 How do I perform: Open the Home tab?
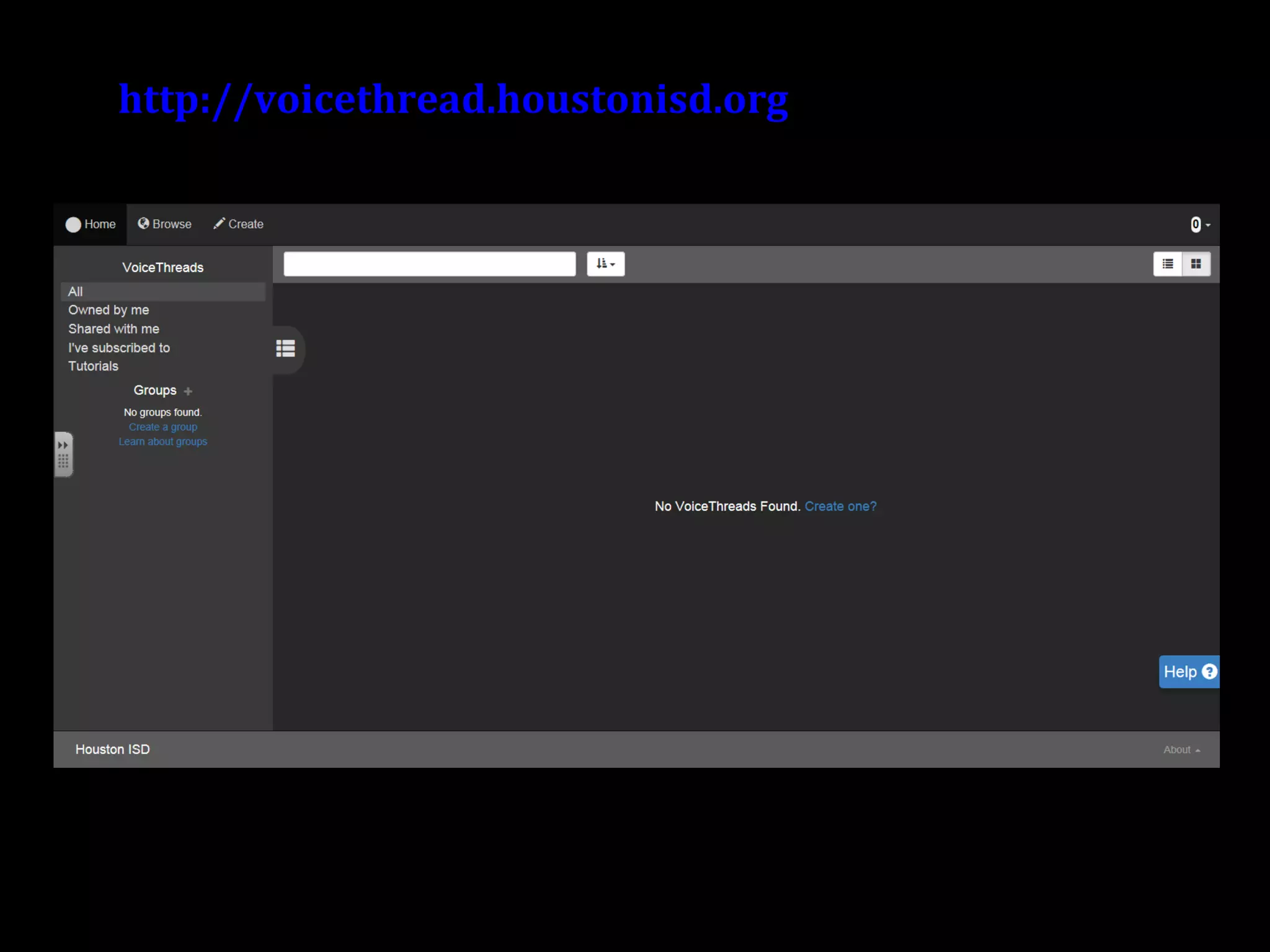91,224
